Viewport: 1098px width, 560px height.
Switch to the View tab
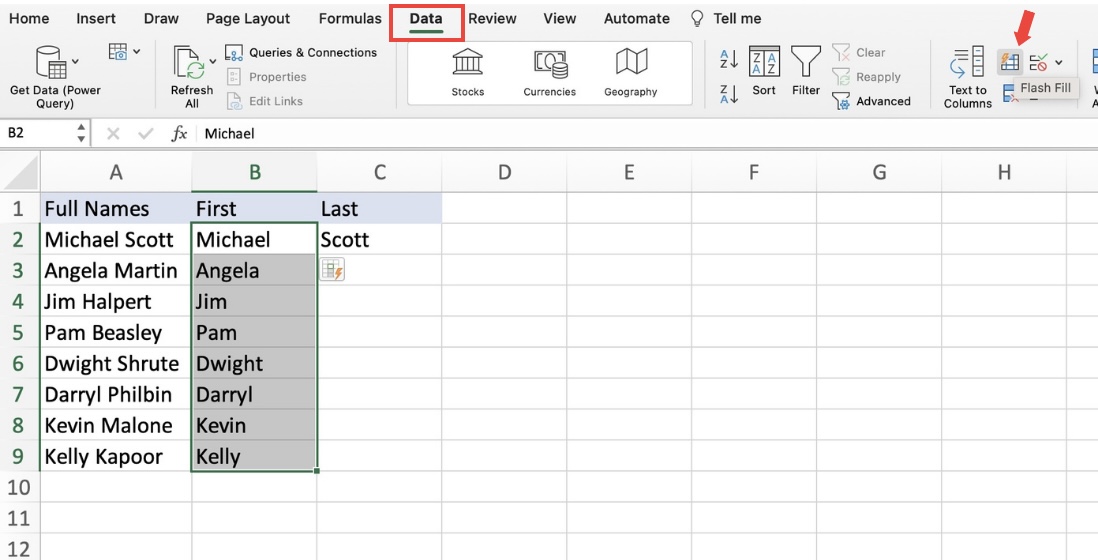560,19
